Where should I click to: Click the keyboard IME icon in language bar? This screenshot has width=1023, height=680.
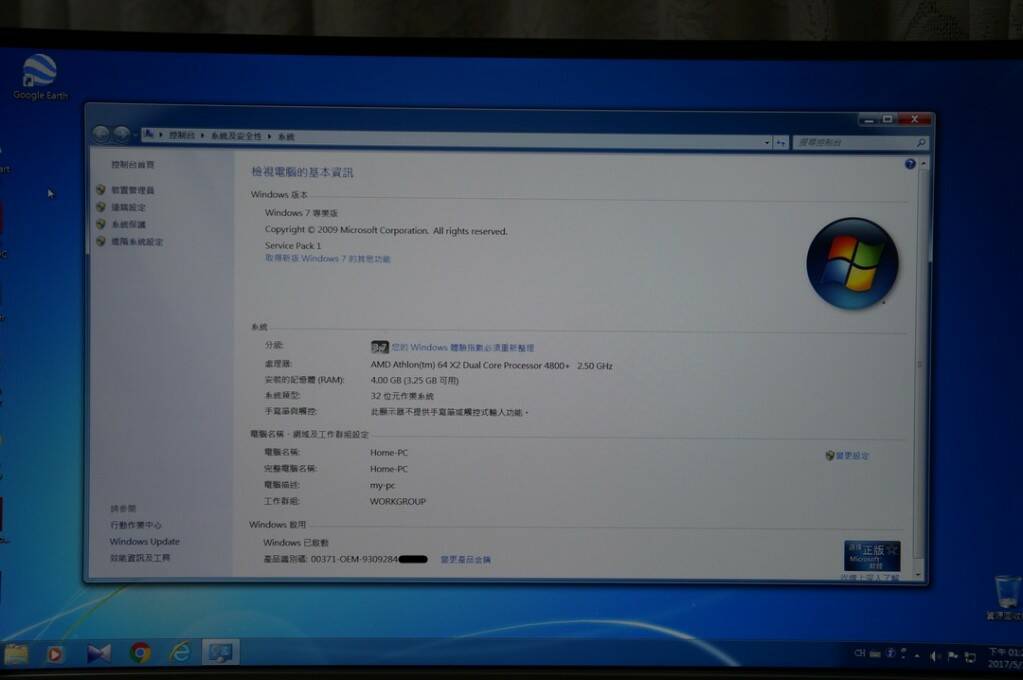(876, 654)
